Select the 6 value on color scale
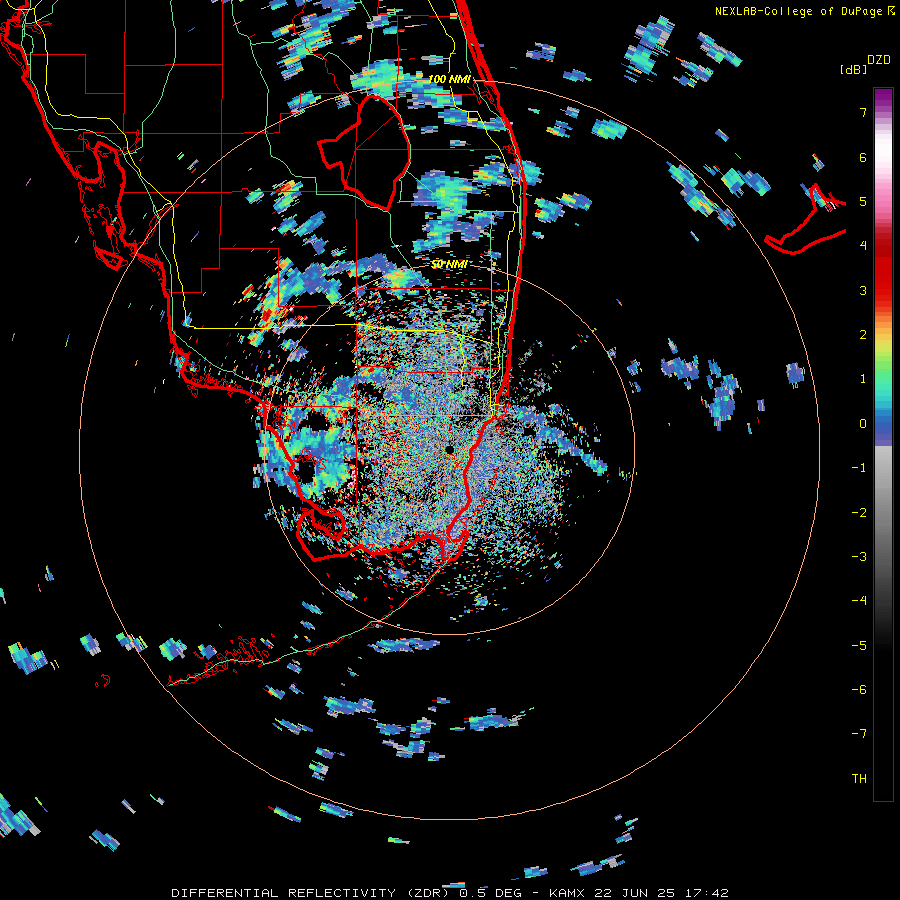The width and height of the screenshot is (900, 900). tap(863, 157)
